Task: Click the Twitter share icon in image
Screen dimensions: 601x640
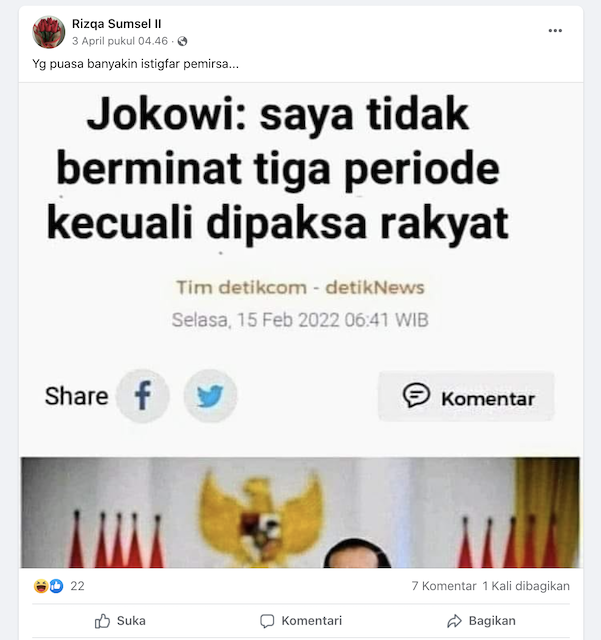Action: tap(210, 396)
